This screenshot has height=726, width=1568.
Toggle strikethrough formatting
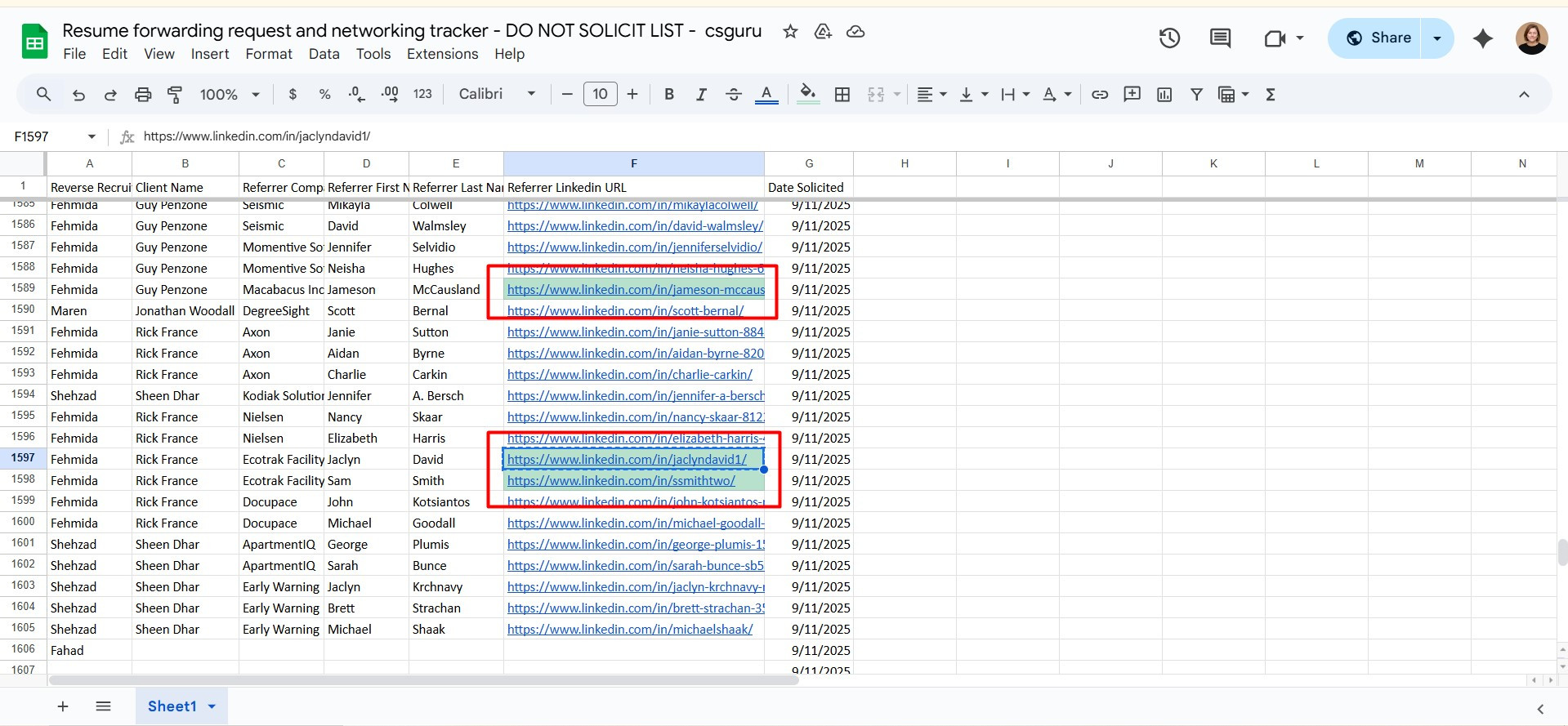(734, 94)
